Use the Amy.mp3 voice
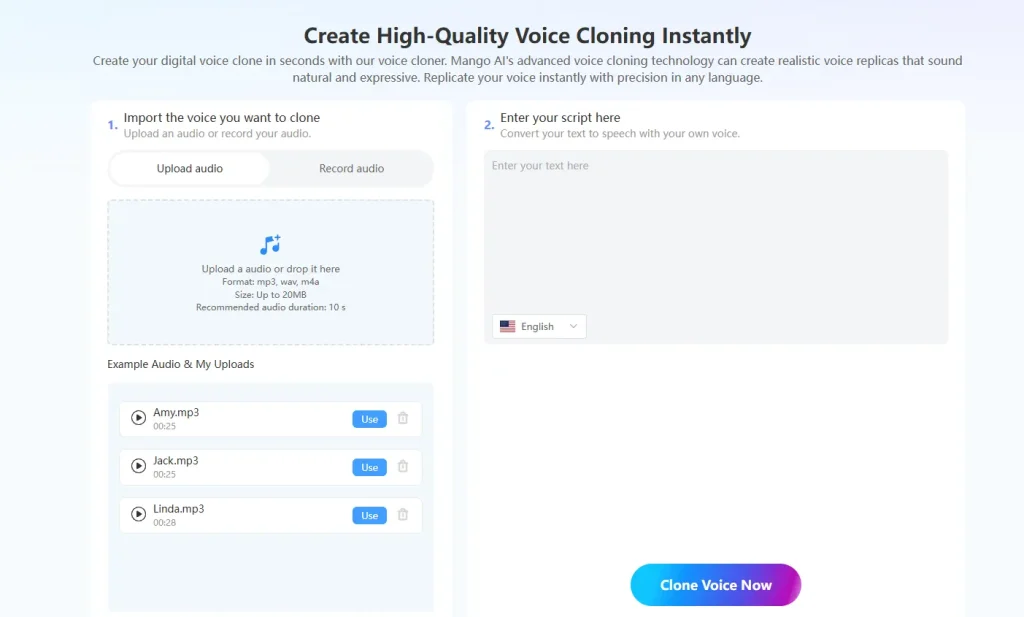This screenshot has width=1024, height=617. tap(369, 418)
